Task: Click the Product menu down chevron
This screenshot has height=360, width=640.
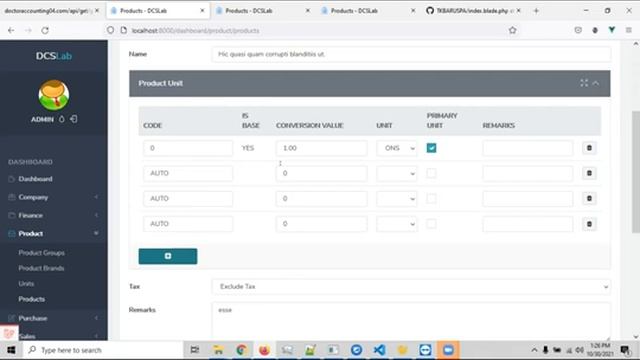Action: pyautogui.click(x=96, y=233)
